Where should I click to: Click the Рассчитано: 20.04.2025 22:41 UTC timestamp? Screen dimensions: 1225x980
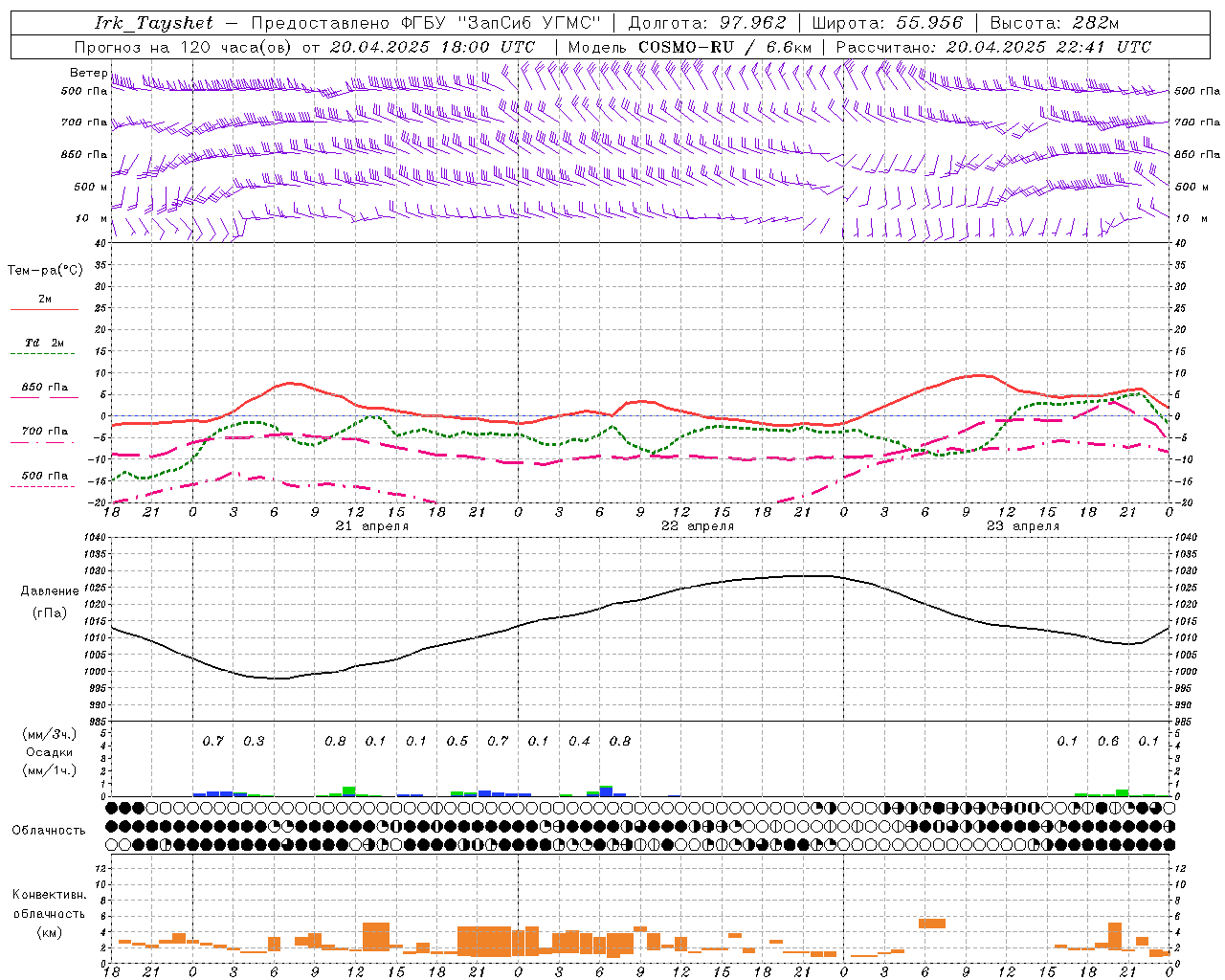pos(993,47)
